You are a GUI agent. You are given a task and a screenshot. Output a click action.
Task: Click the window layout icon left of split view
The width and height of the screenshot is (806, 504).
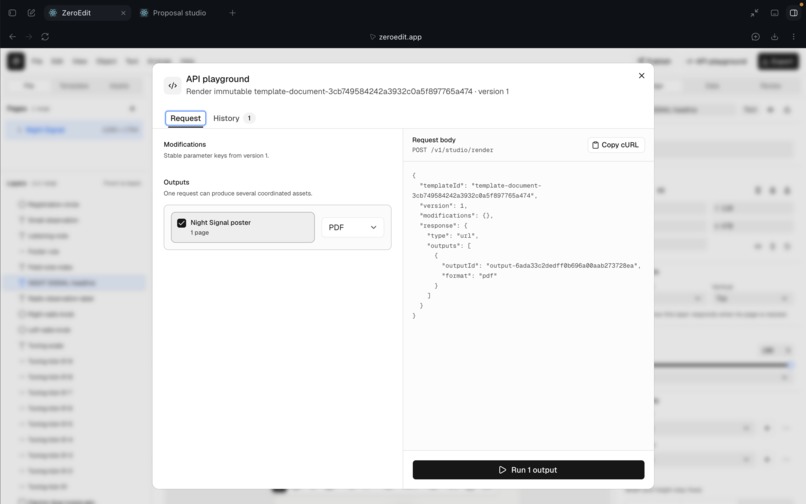click(774, 13)
